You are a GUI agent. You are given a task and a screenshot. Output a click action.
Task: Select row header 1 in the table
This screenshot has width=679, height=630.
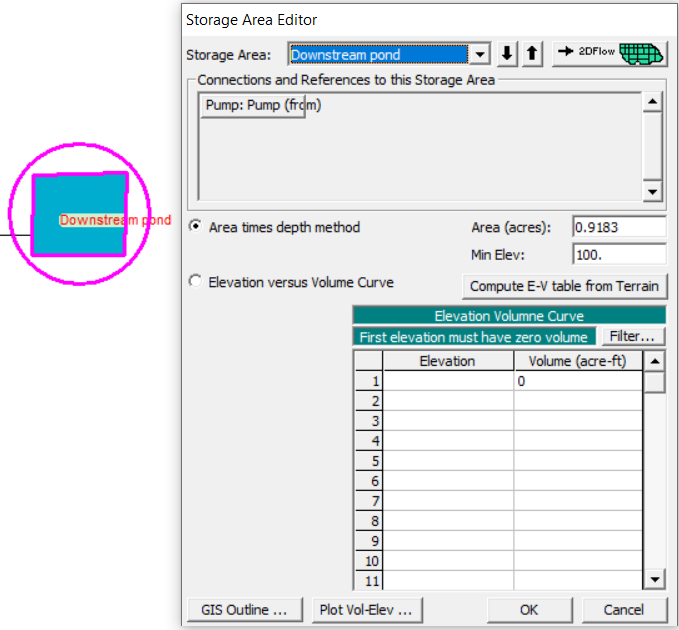click(369, 381)
